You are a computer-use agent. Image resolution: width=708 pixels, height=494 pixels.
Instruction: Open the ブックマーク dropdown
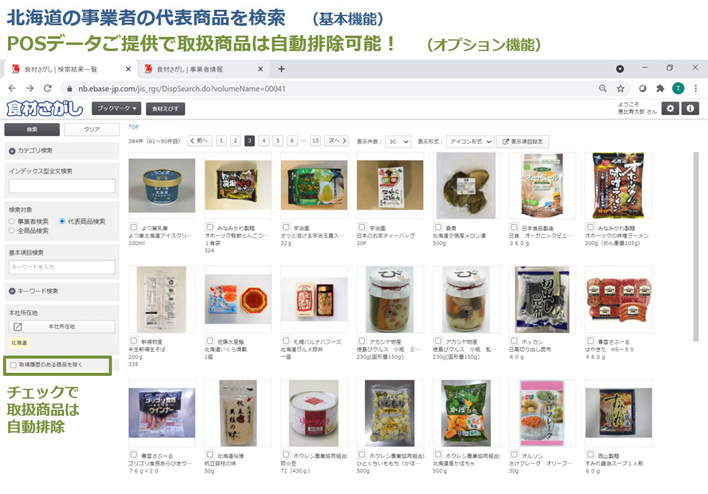tap(116, 108)
